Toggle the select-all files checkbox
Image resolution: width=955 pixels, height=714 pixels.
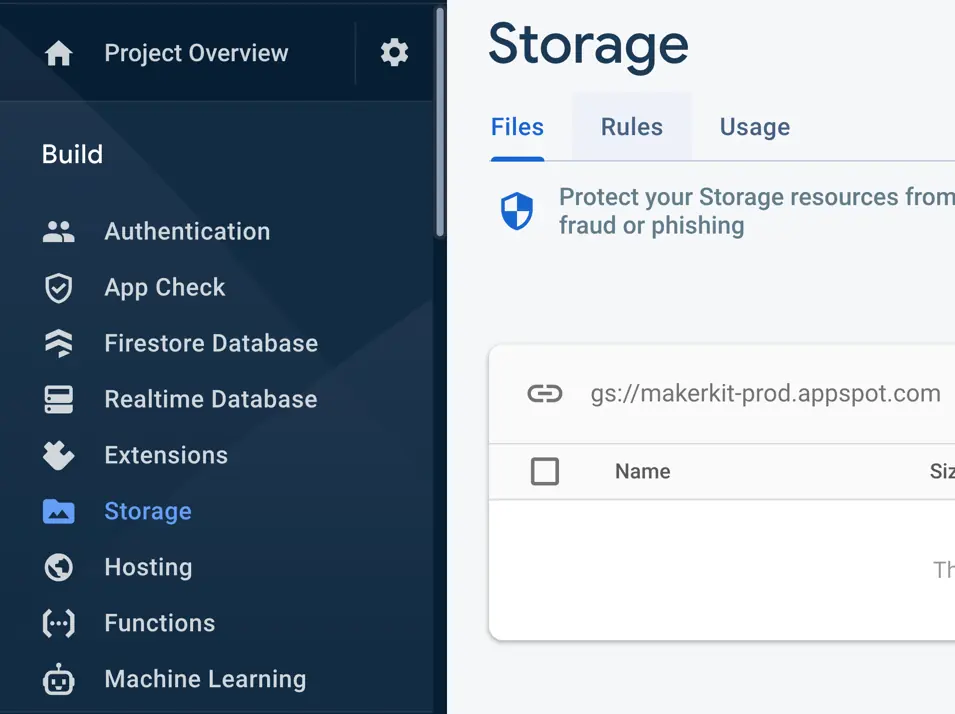[545, 471]
